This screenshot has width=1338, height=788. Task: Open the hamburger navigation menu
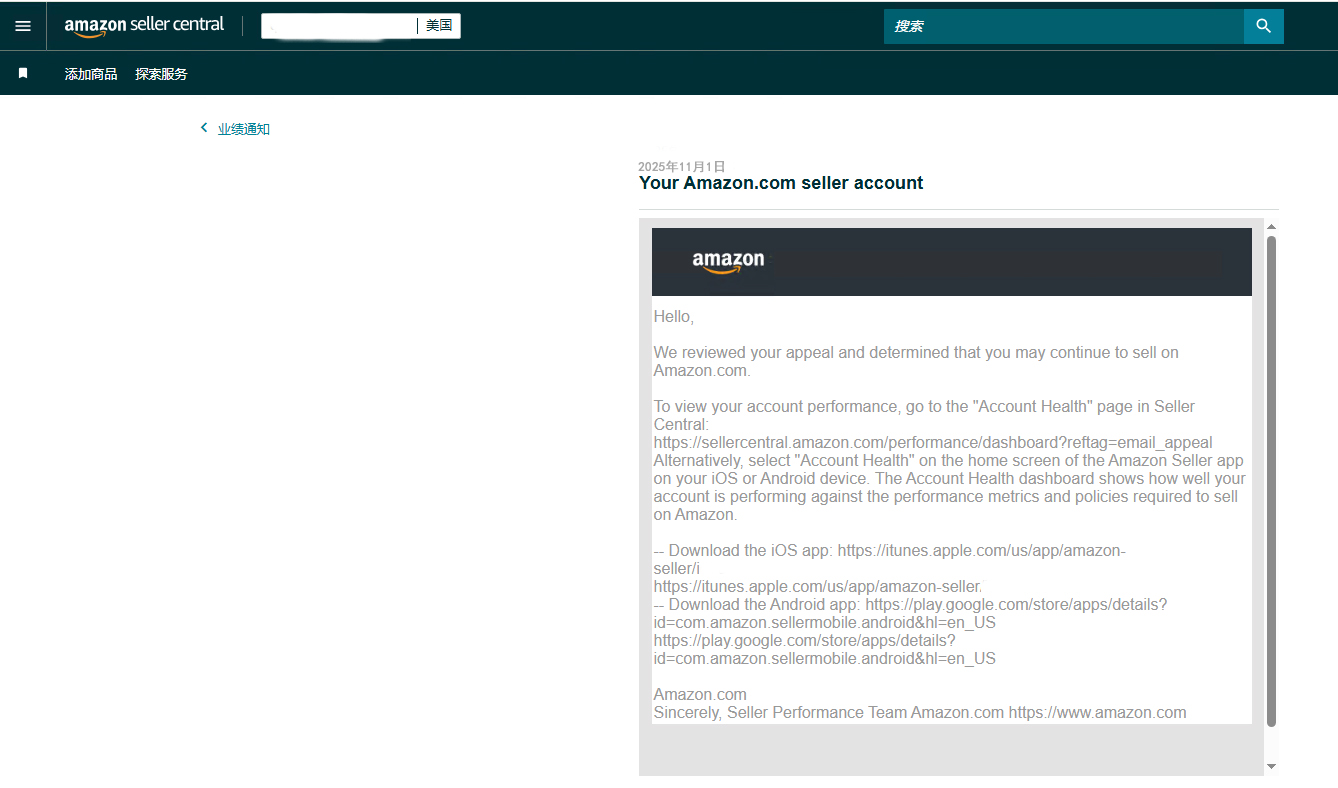tap(23, 26)
